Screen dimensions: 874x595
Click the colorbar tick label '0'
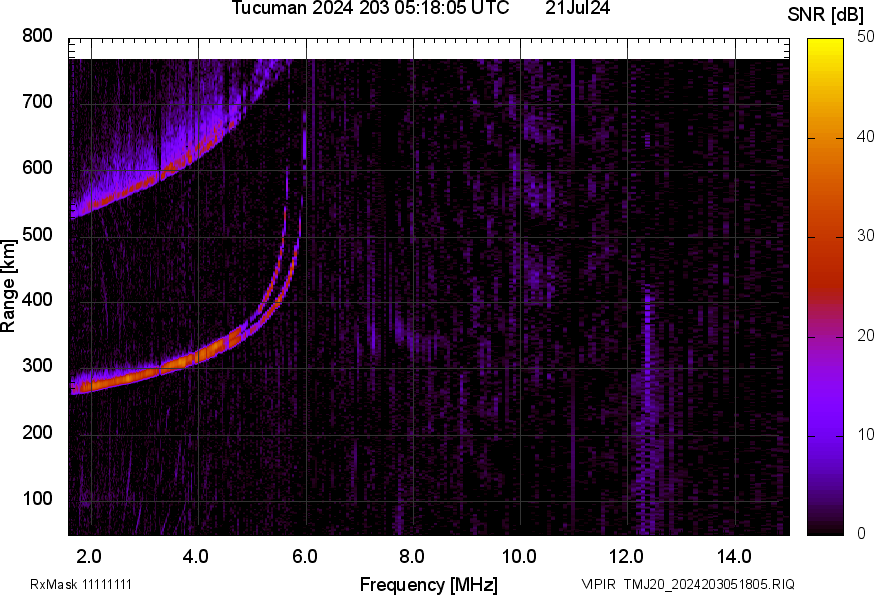861,534
